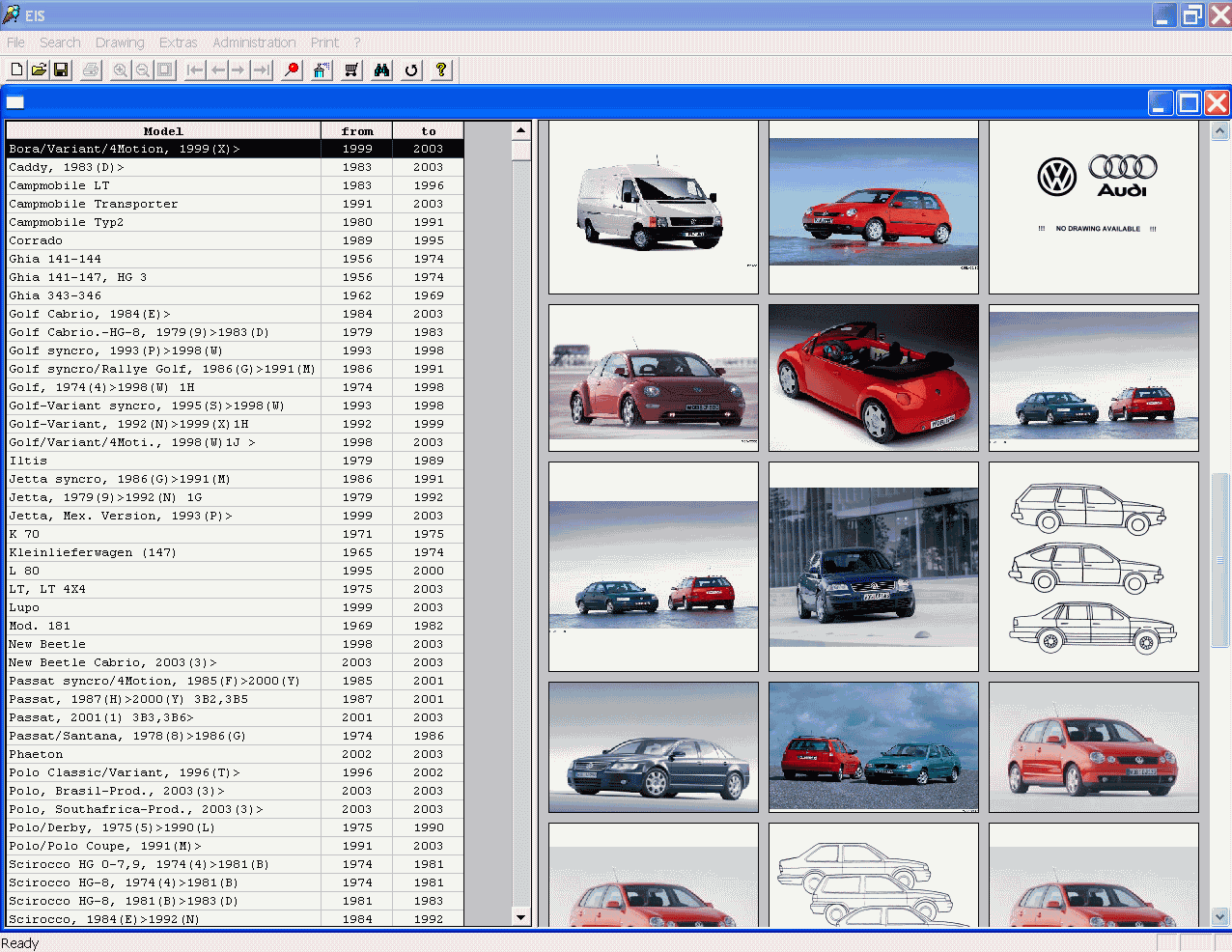Image resolution: width=1232 pixels, height=952 pixels.
Task: Select the 'New Beetle' model row
Action: click(x=235, y=644)
